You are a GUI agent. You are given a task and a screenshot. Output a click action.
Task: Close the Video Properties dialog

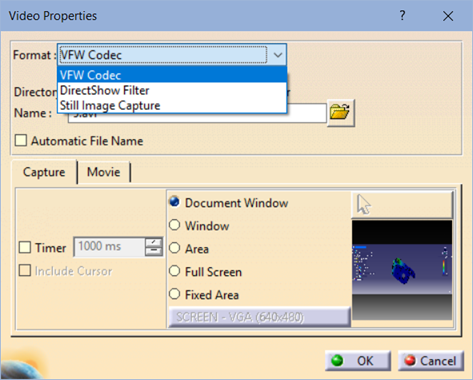click(448, 16)
